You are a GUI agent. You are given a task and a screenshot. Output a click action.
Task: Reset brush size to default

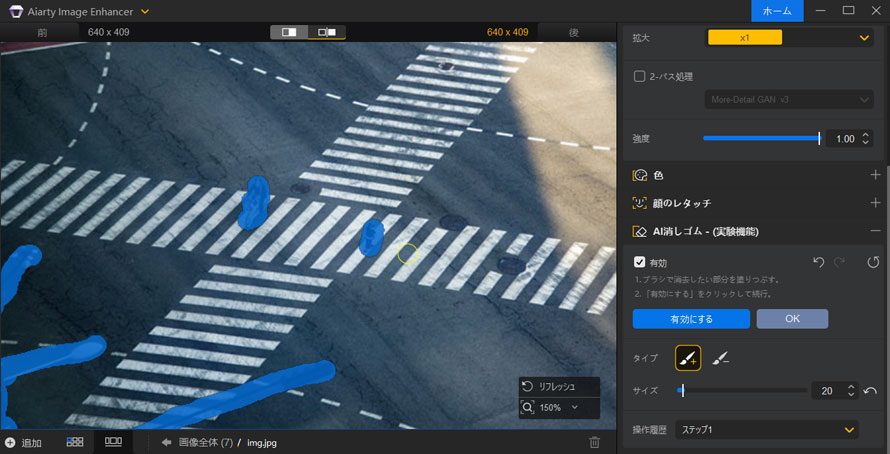click(870, 390)
